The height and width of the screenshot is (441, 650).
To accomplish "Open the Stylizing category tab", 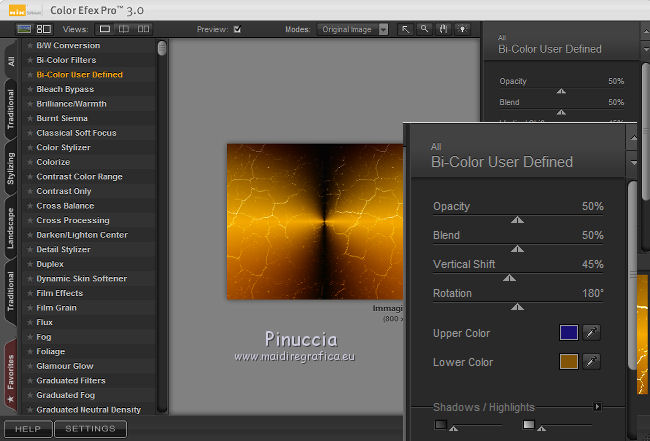I will (10, 170).
